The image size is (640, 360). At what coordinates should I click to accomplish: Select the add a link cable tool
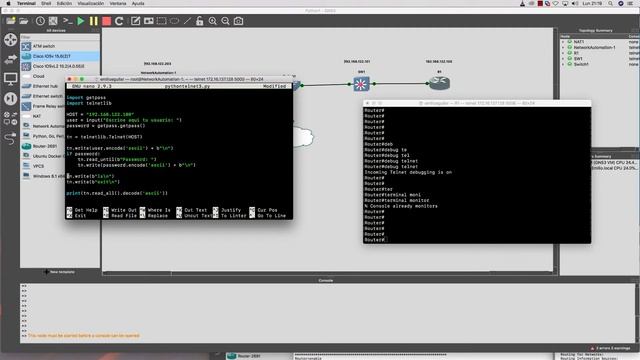(11, 138)
